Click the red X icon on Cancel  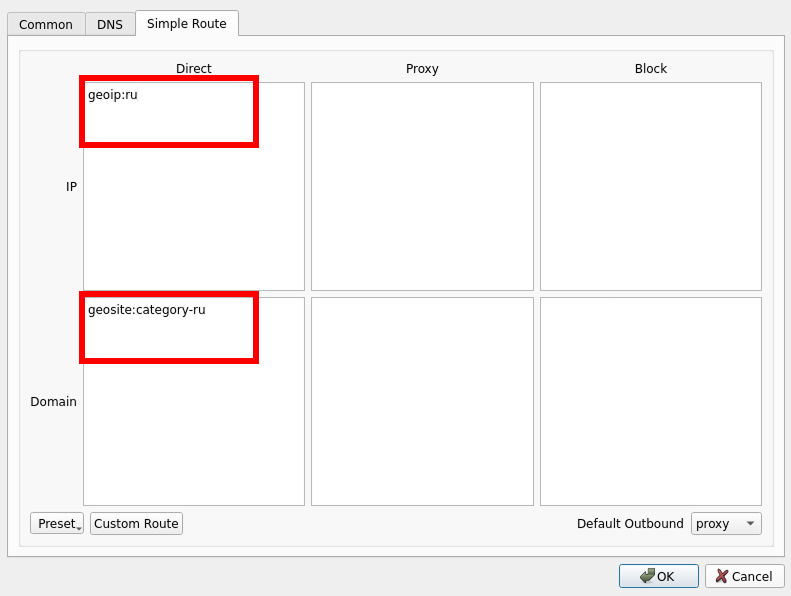(x=721, y=576)
